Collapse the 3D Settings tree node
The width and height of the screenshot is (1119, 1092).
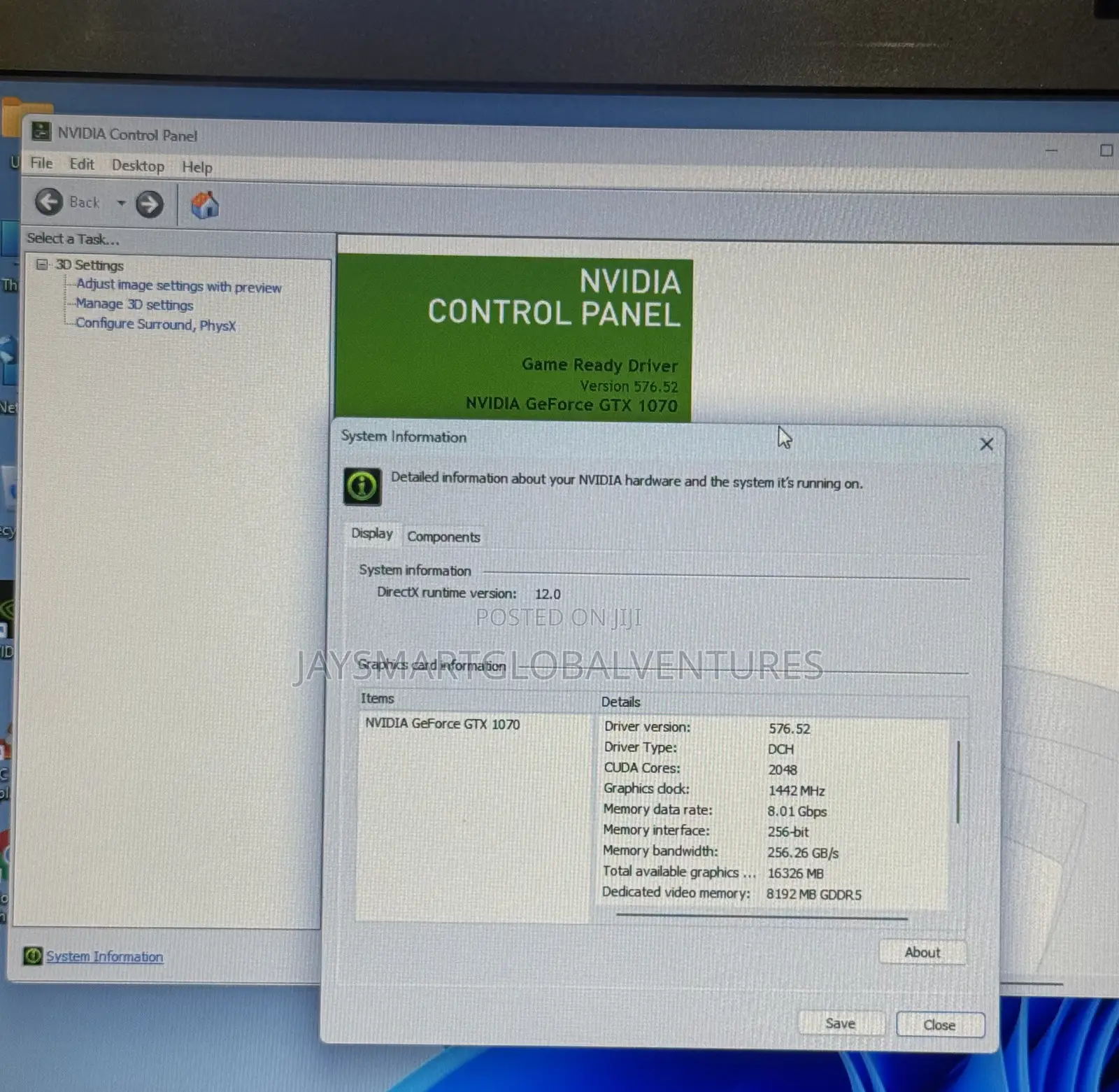(42, 264)
